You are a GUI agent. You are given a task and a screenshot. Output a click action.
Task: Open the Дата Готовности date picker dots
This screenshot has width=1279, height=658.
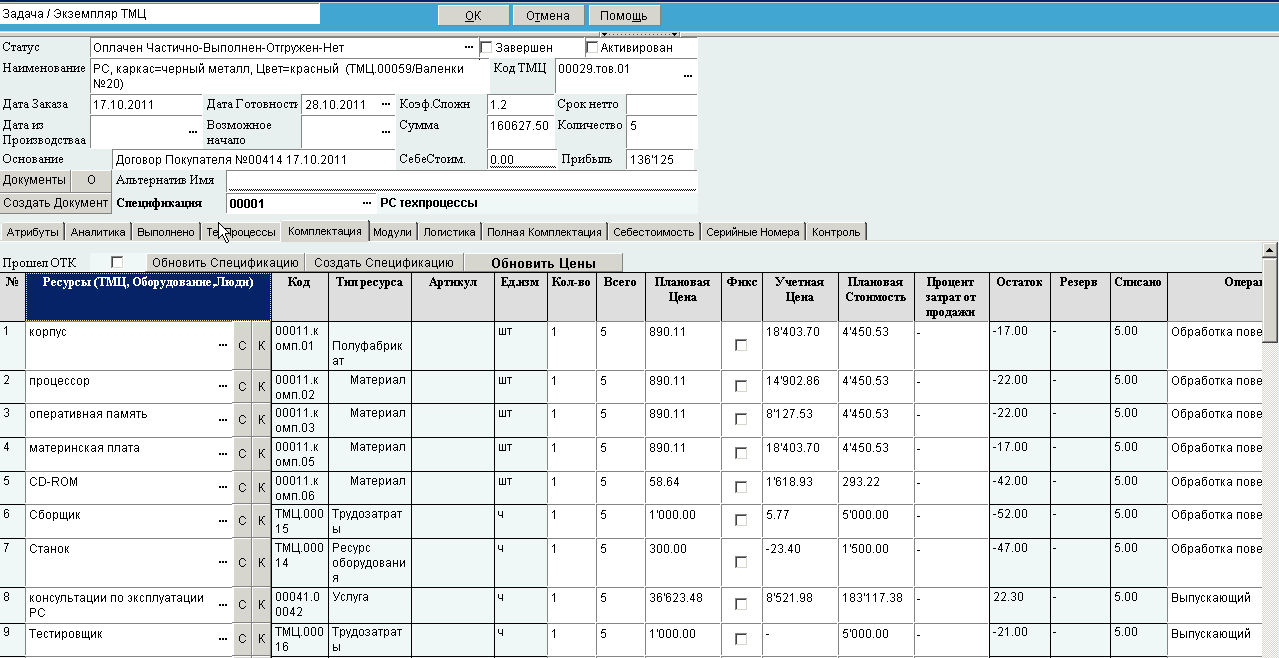(x=386, y=105)
